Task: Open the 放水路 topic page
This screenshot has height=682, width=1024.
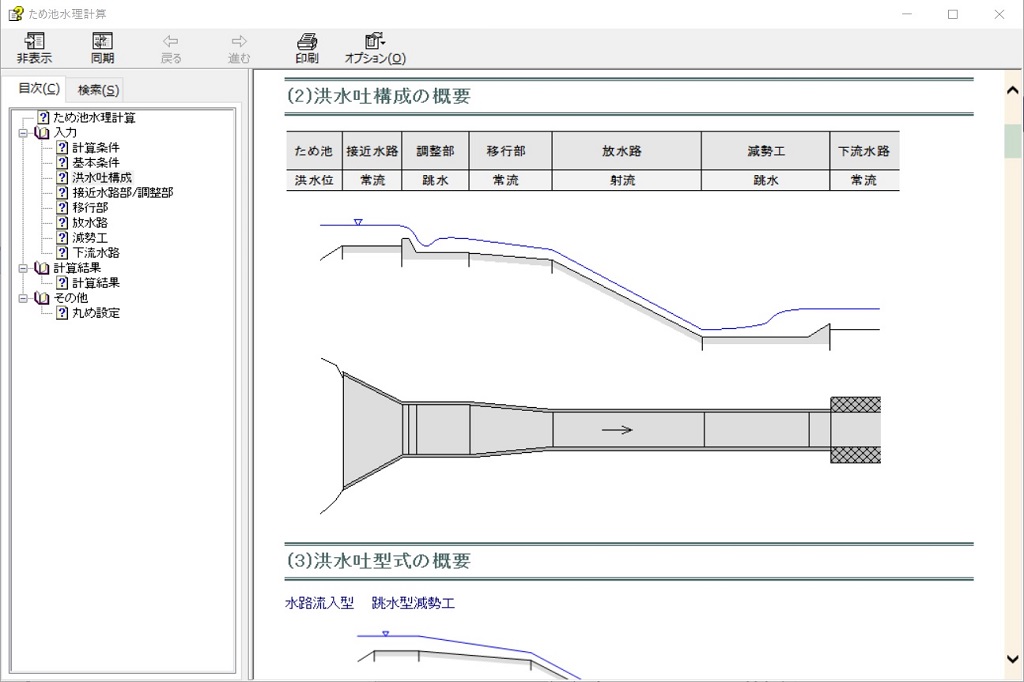Action: click(89, 223)
